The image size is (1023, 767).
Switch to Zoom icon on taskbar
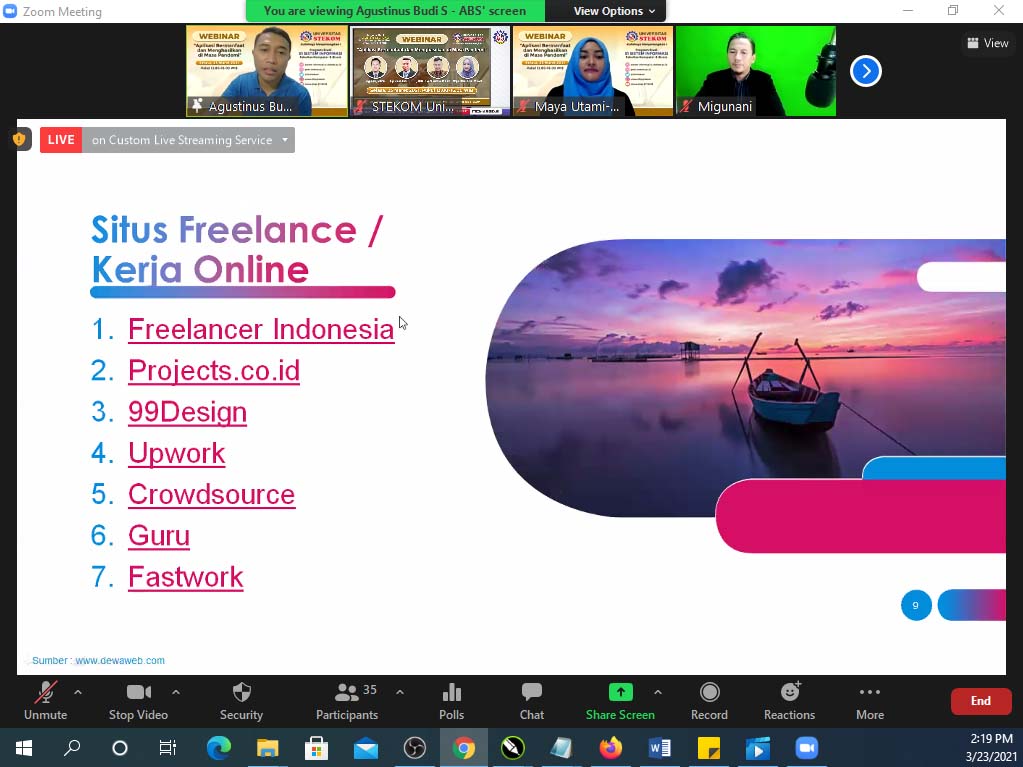point(807,747)
